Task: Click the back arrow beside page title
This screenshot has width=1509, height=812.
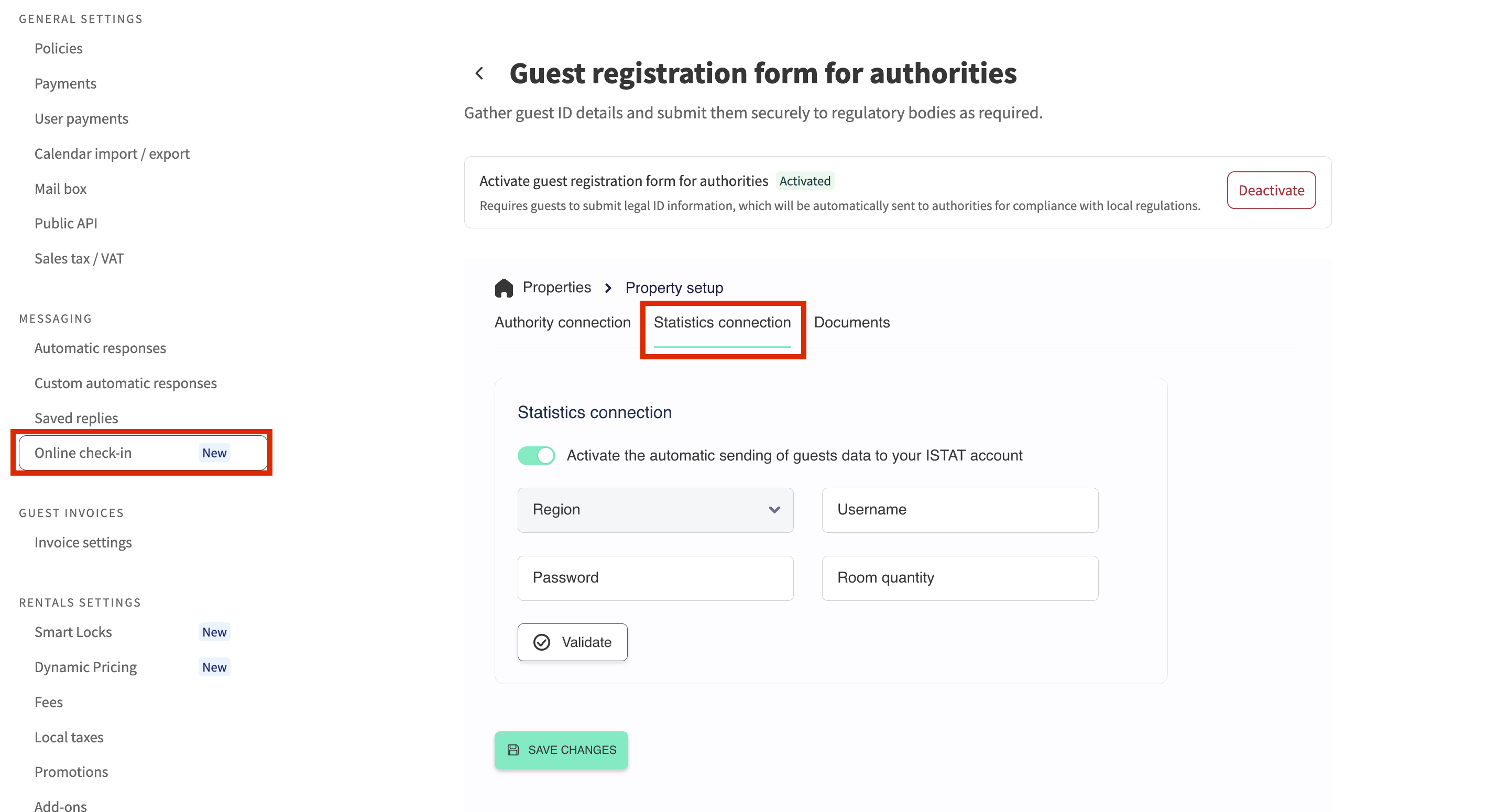Action: [x=480, y=73]
